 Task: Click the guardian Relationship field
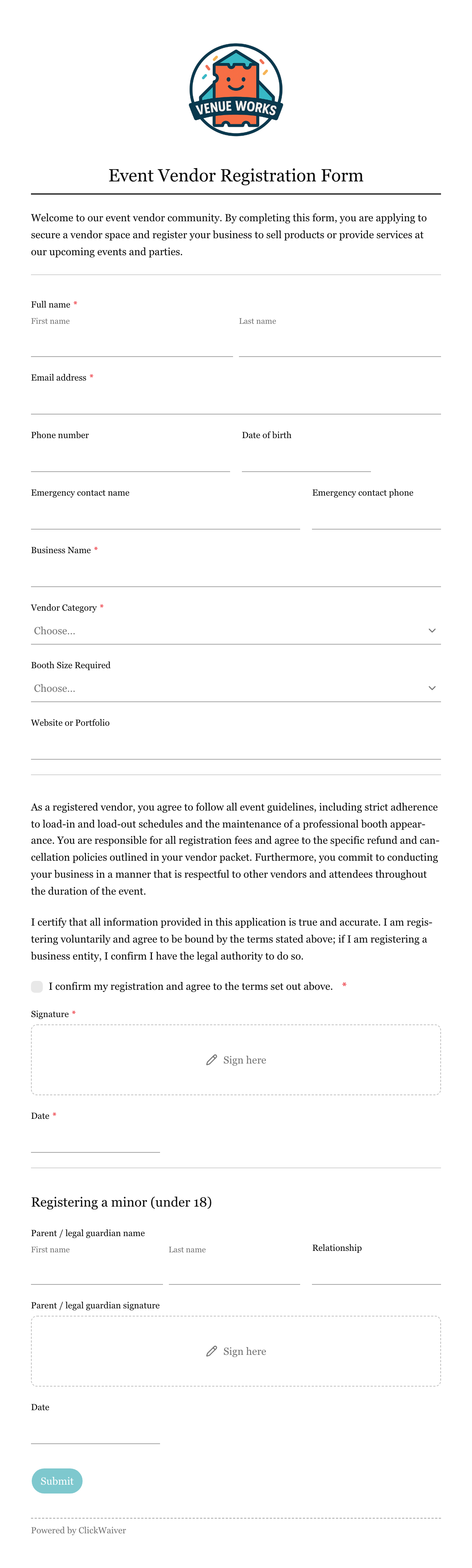[376, 1272]
